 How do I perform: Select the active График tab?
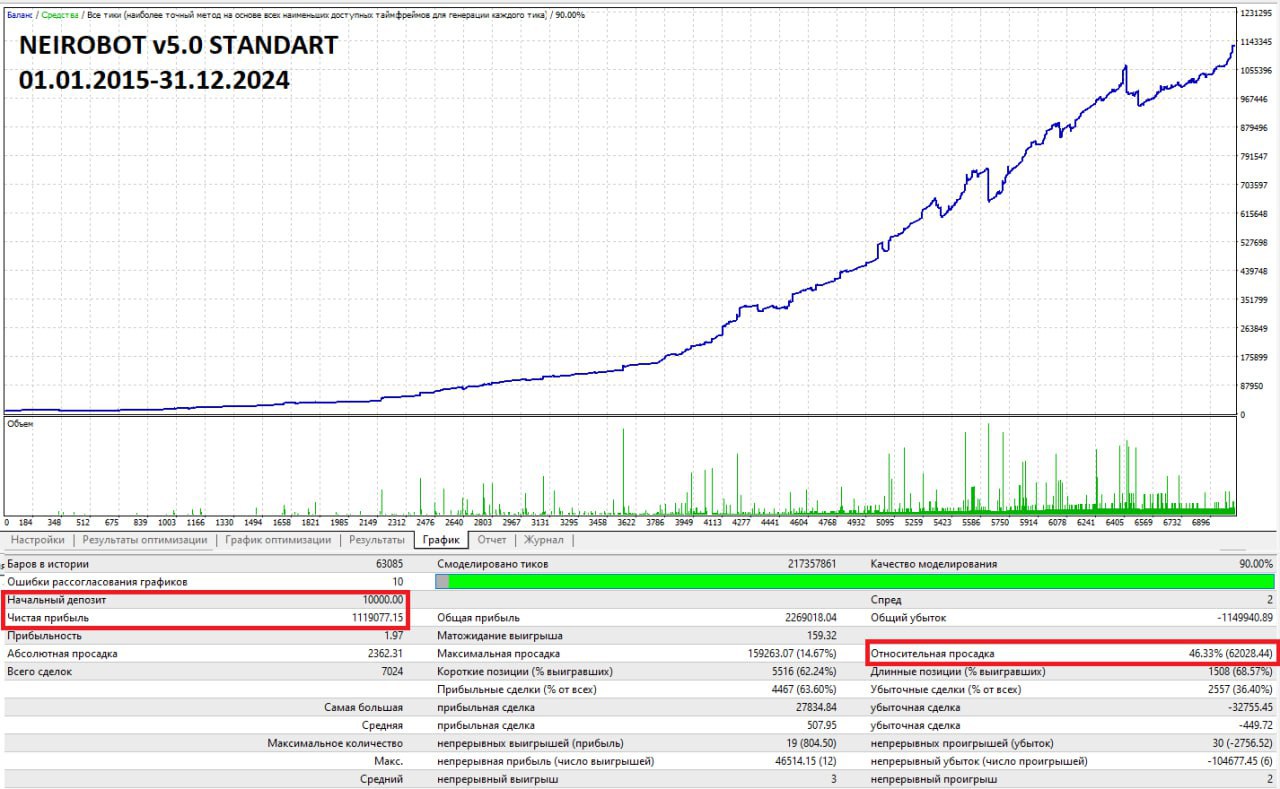tap(441, 540)
